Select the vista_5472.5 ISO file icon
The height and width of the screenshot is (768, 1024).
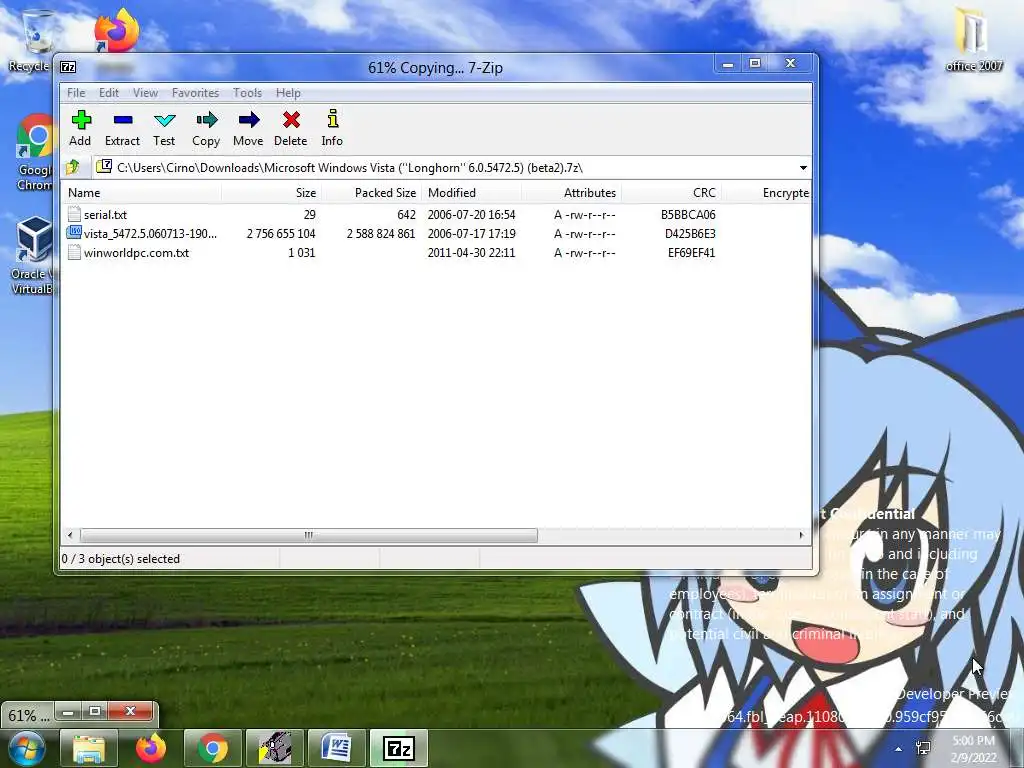(x=74, y=233)
